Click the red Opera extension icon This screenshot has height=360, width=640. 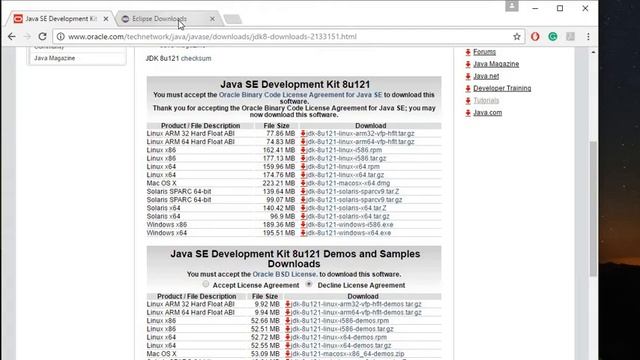coord(535,37)
